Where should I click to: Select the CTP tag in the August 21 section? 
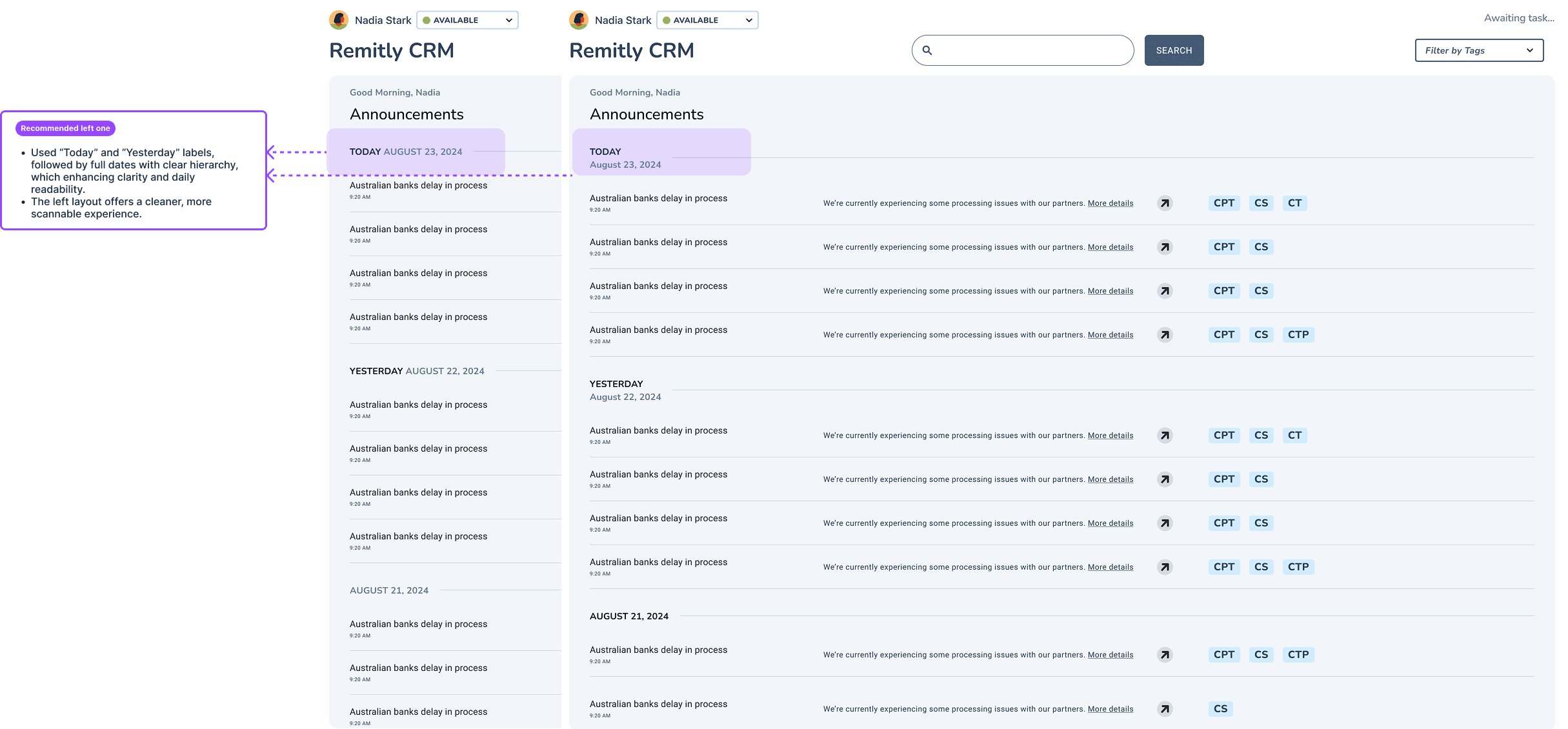1298,655
